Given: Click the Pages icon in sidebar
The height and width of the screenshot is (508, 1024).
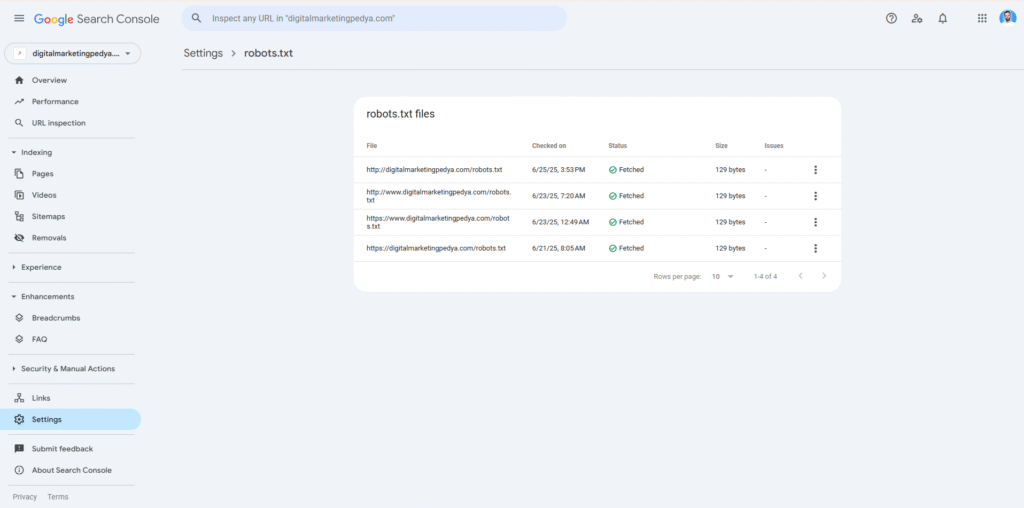Looking at the screenshot, I should (x=19, y=174).
